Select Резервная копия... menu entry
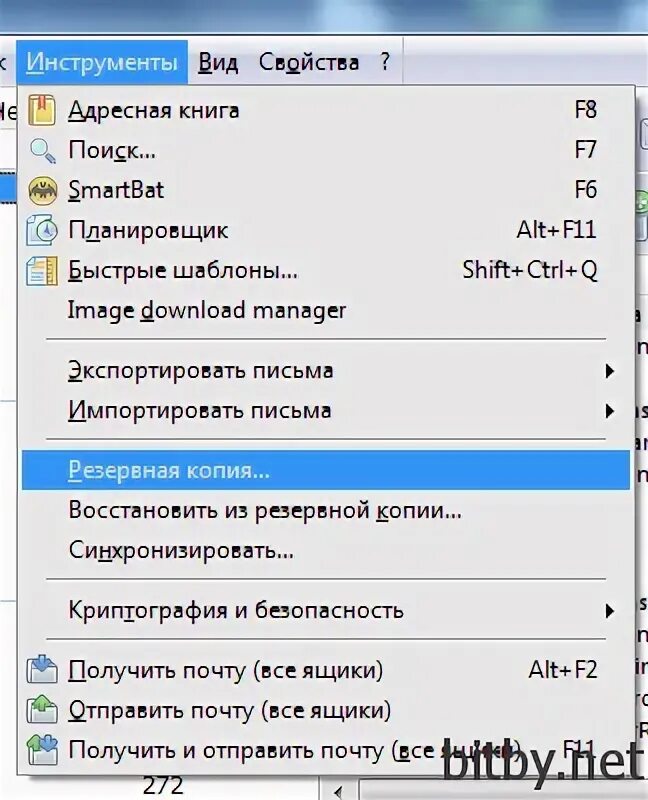The width and height of the screenshot is (648, 800). coord(168,470)
